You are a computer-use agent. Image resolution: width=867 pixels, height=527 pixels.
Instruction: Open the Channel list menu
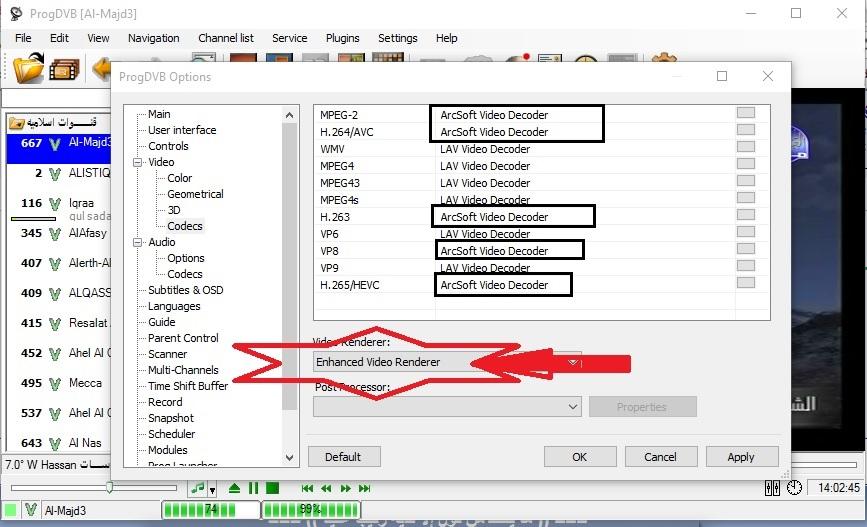226,38
